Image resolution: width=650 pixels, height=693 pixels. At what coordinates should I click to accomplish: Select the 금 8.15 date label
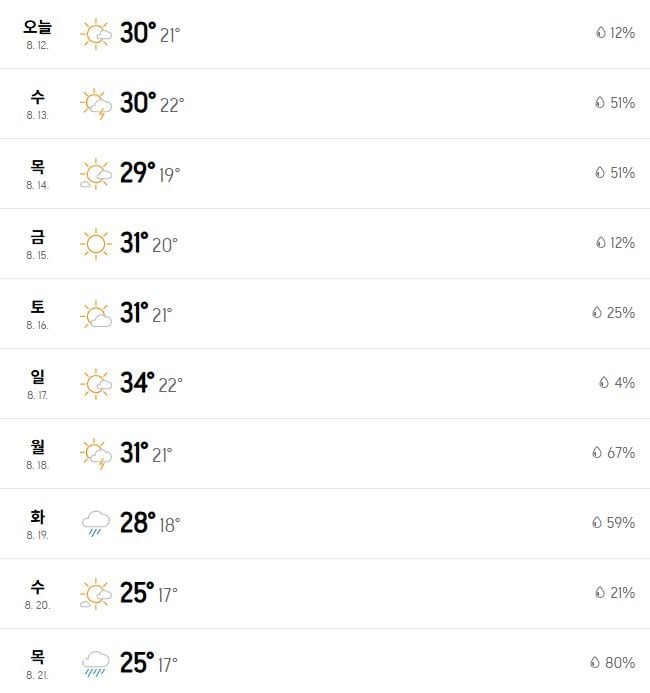point(37,244)
